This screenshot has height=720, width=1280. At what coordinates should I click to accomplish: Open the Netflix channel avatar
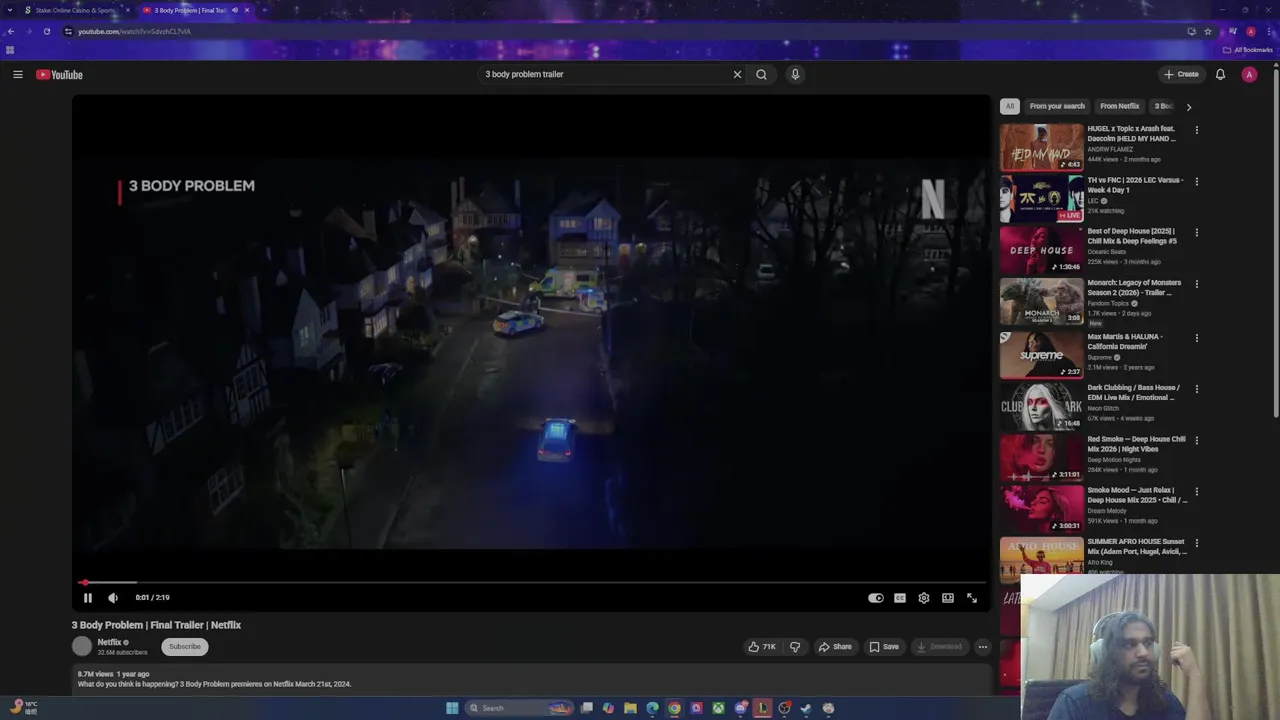pos(82,646)
